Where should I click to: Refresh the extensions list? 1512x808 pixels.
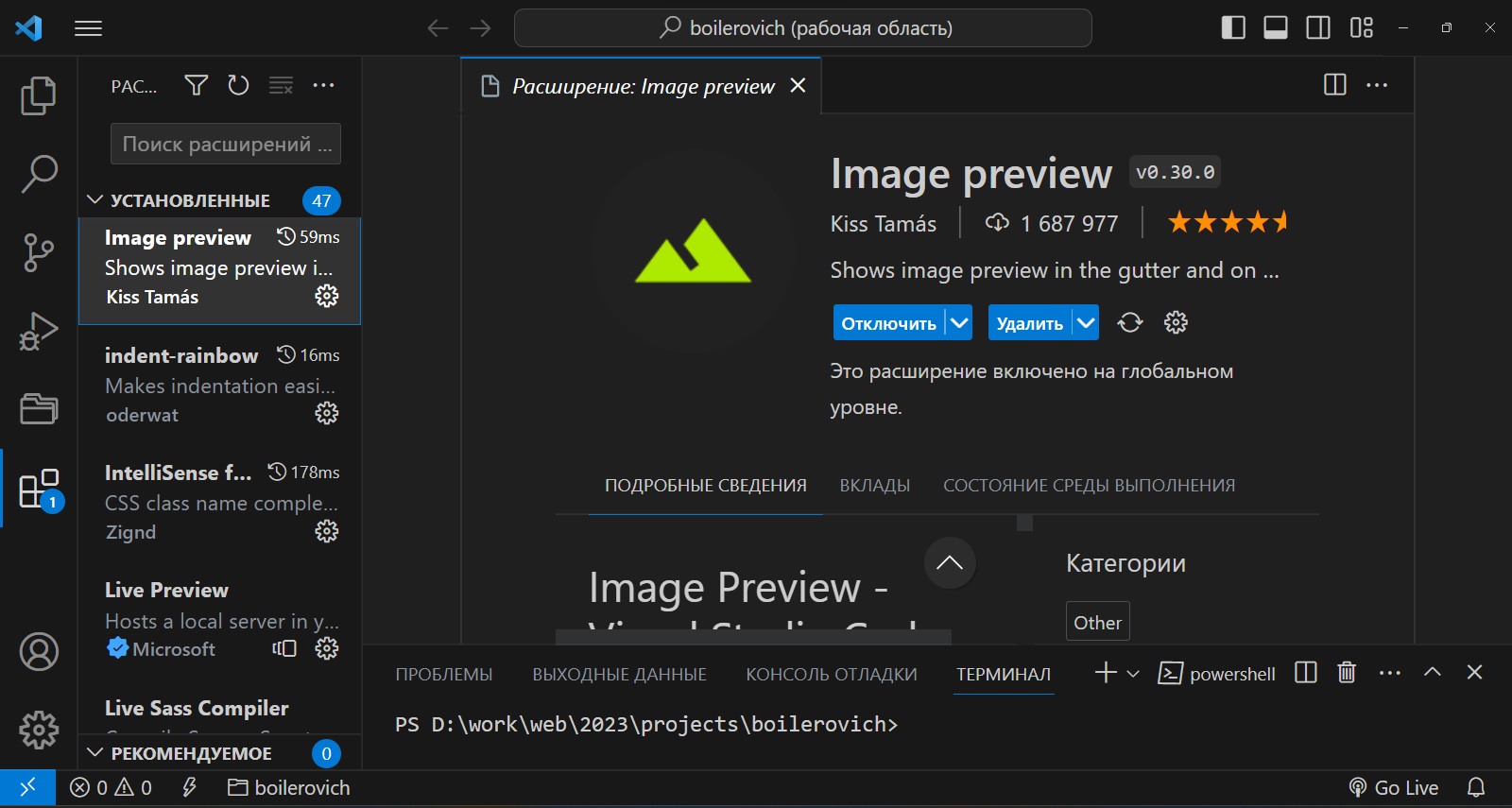(x=238, y=86)
